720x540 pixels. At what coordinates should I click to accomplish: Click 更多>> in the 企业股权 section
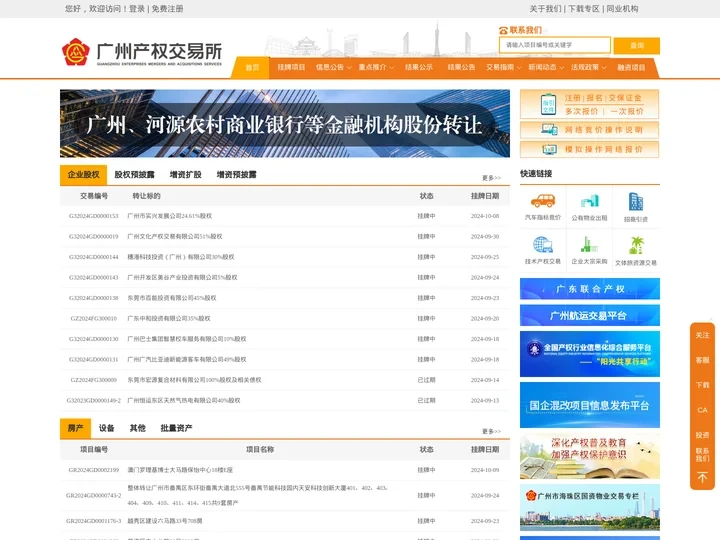click(491, 178)
